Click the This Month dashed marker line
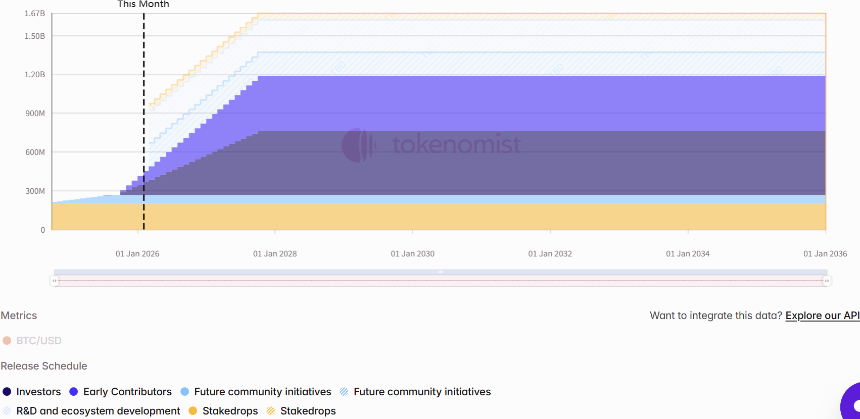 pyautogui.click(x=144, y=120)
